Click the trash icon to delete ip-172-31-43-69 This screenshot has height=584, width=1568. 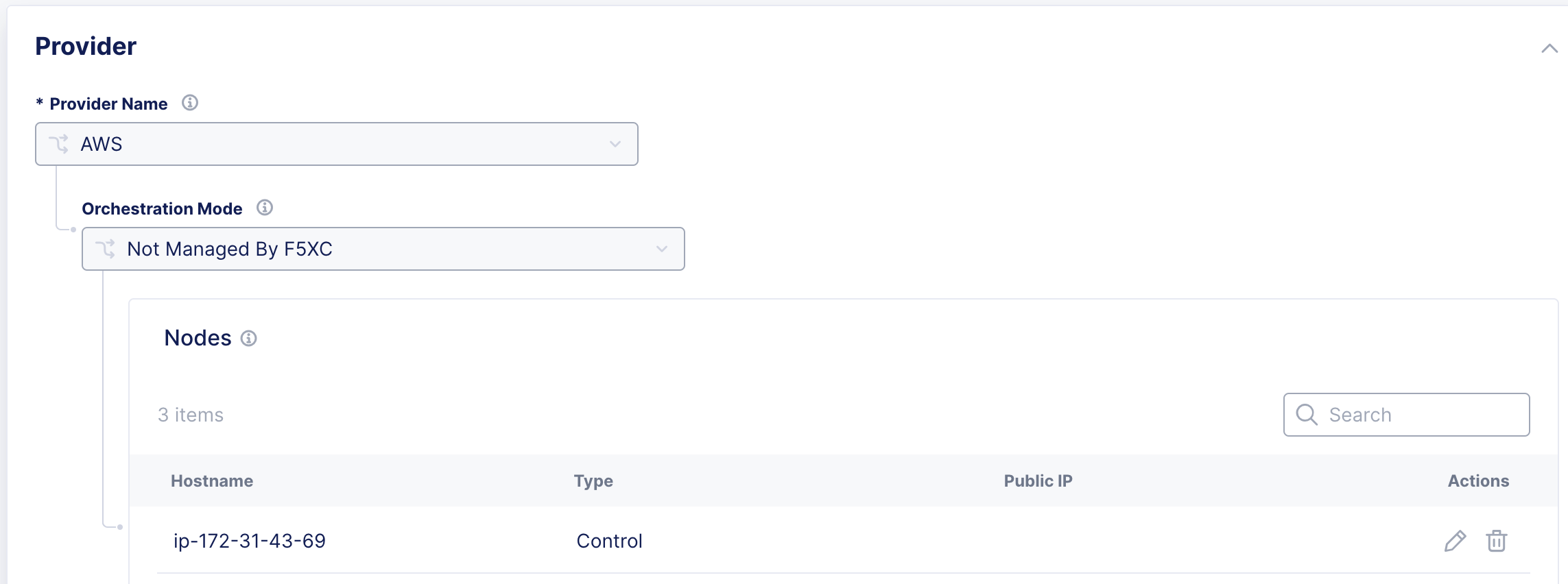tap(1496, 540)
